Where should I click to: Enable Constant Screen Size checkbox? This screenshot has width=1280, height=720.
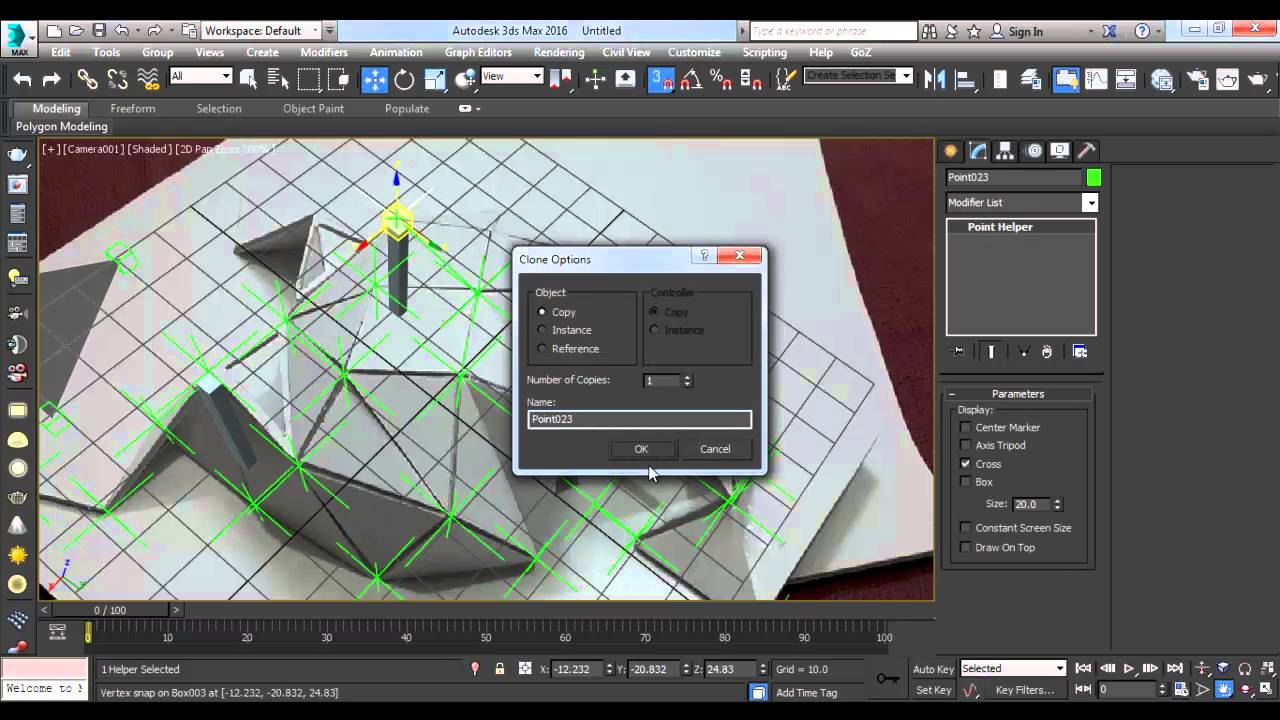pos(965,528)
